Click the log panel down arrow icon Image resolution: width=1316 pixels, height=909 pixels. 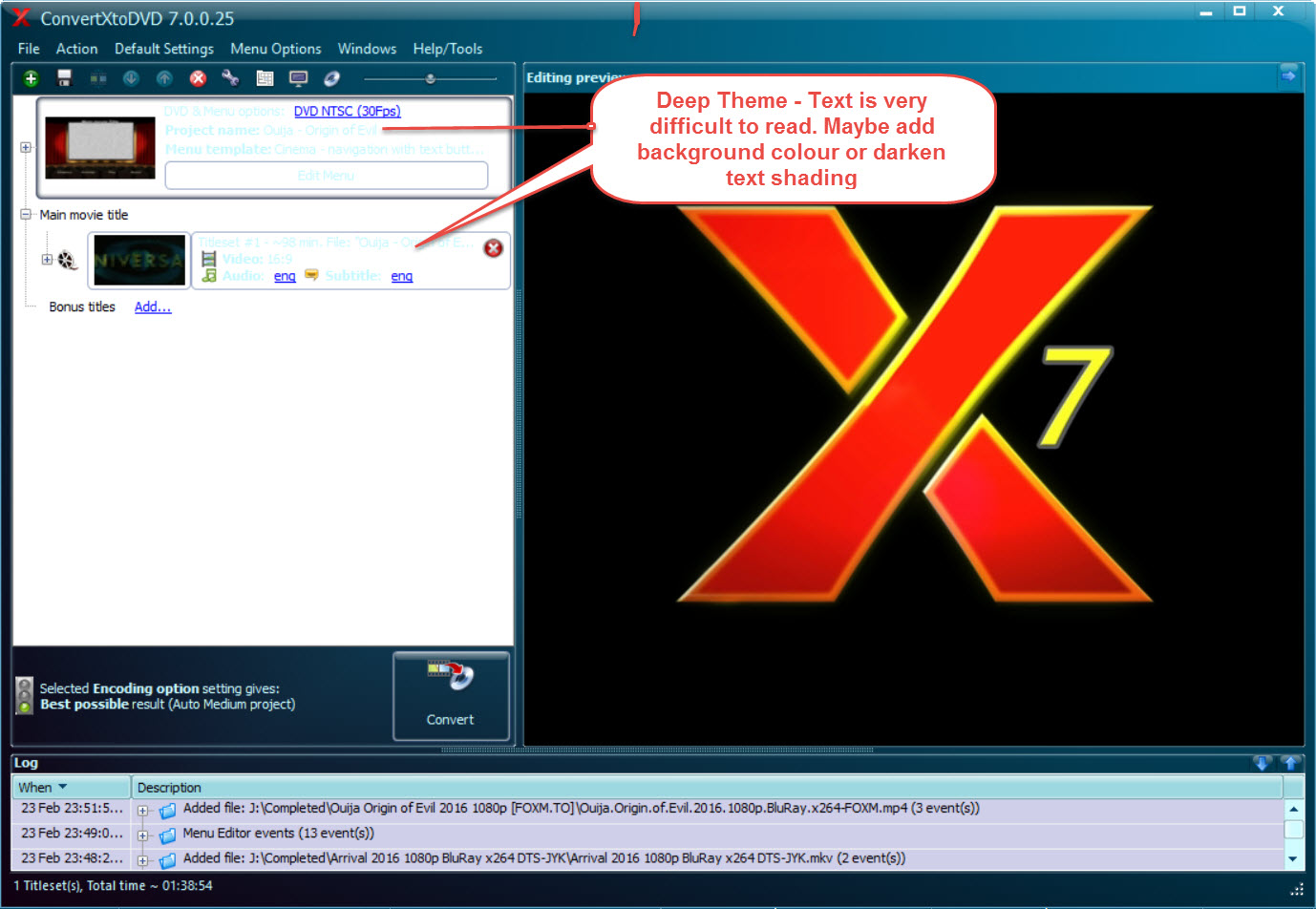1262,763
